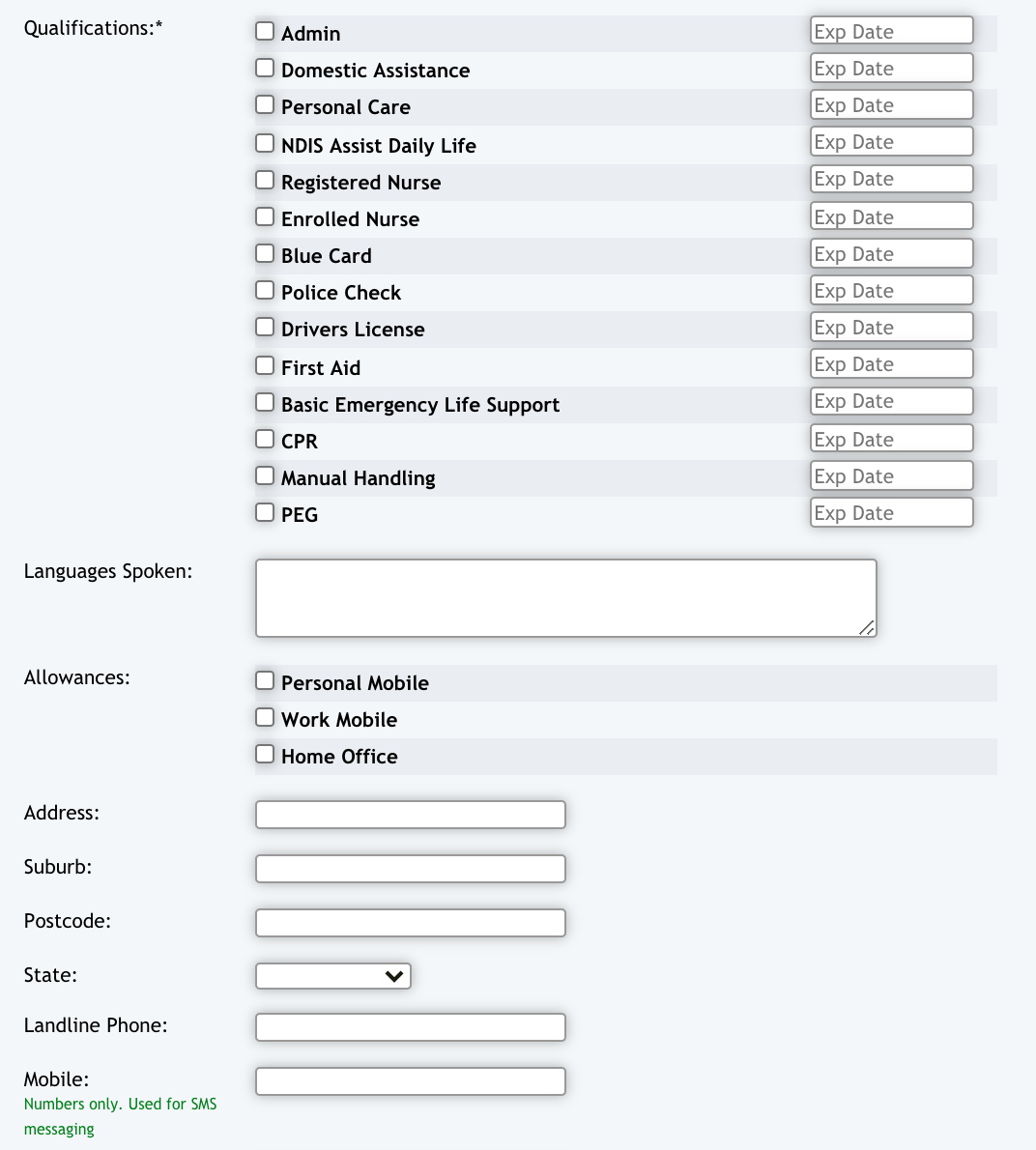This screenshot has height=1150, width=1036.
Task: Check the Police Check qualification
Action: click(265, 291)
